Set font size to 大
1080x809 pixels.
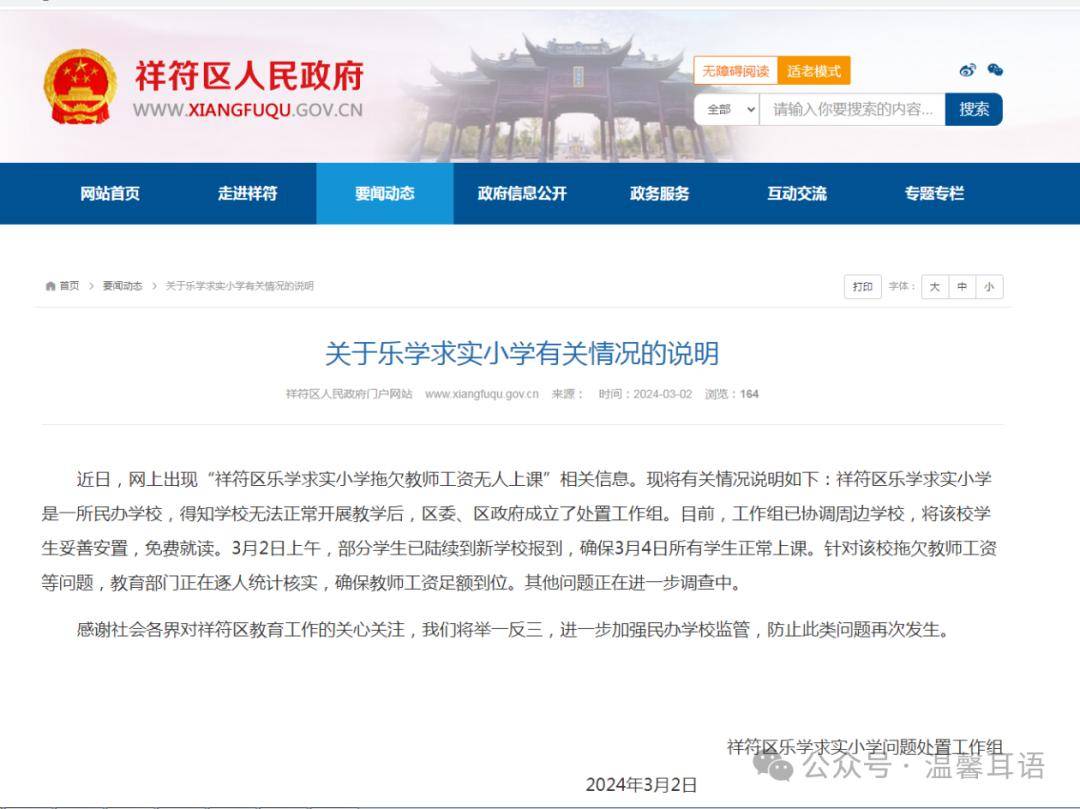934,287
